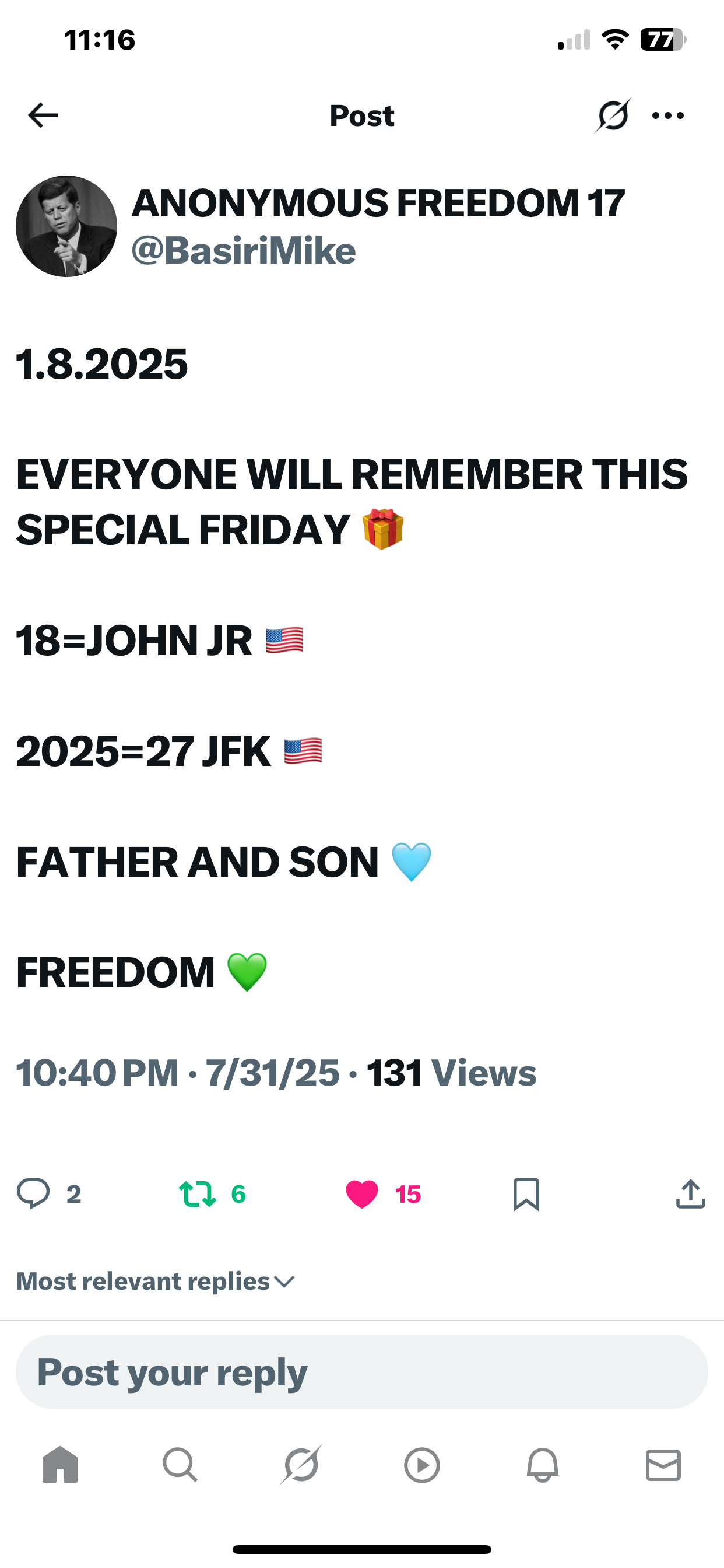Toggle the pink like heart
The height and width of the screenshot is (1568, 724).
(x=362, y=1193)
